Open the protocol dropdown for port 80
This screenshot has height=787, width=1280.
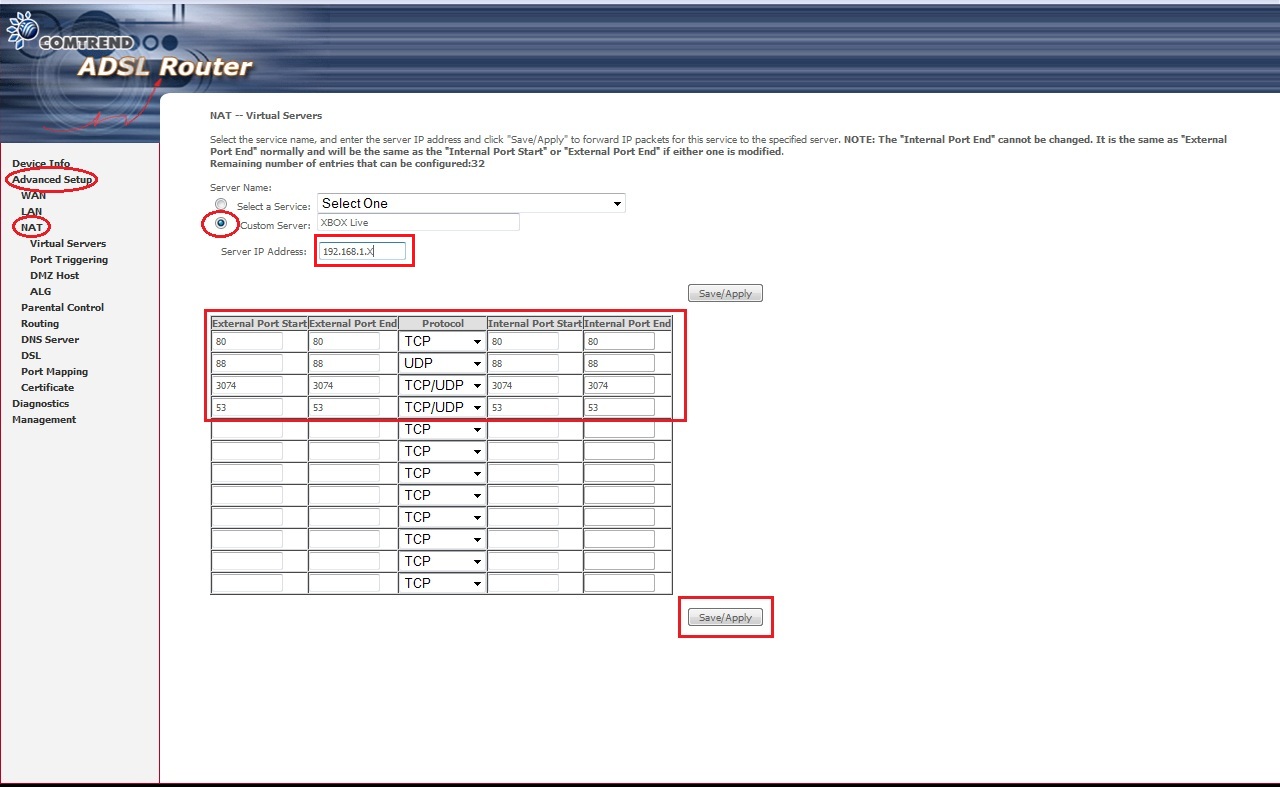coord(443,341)
